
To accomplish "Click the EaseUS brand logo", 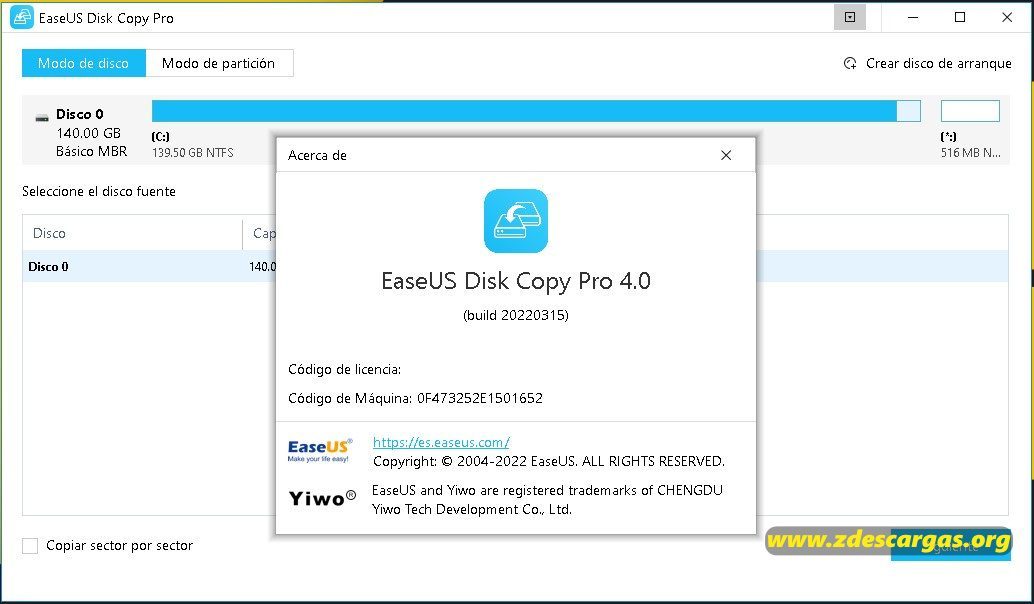I will [320, 450].
